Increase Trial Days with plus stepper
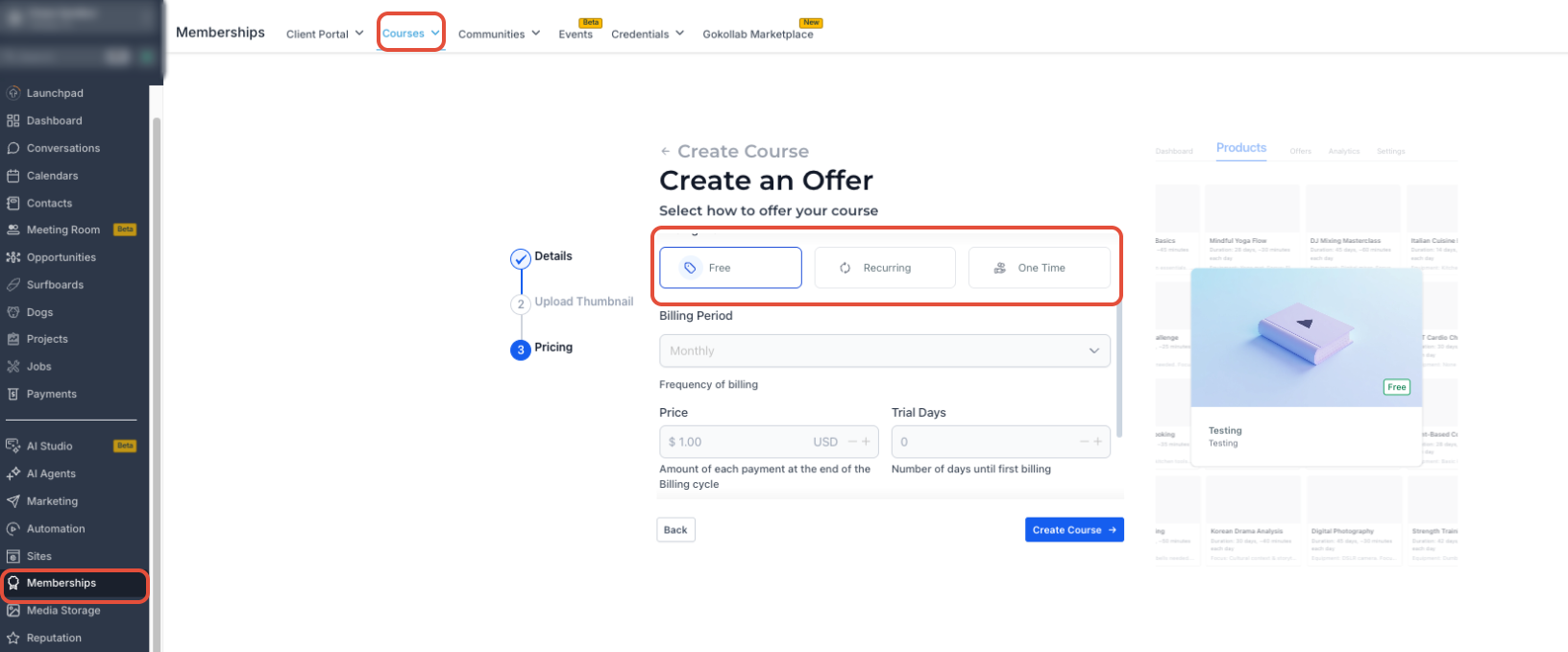The image size is (1568, 652). coord(1098,442)
